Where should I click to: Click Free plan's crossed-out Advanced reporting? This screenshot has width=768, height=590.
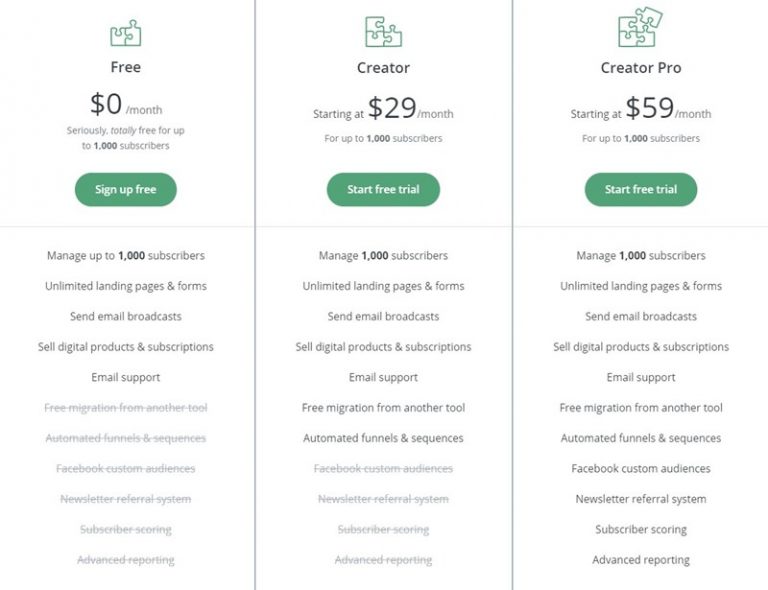tap(125, 560)
